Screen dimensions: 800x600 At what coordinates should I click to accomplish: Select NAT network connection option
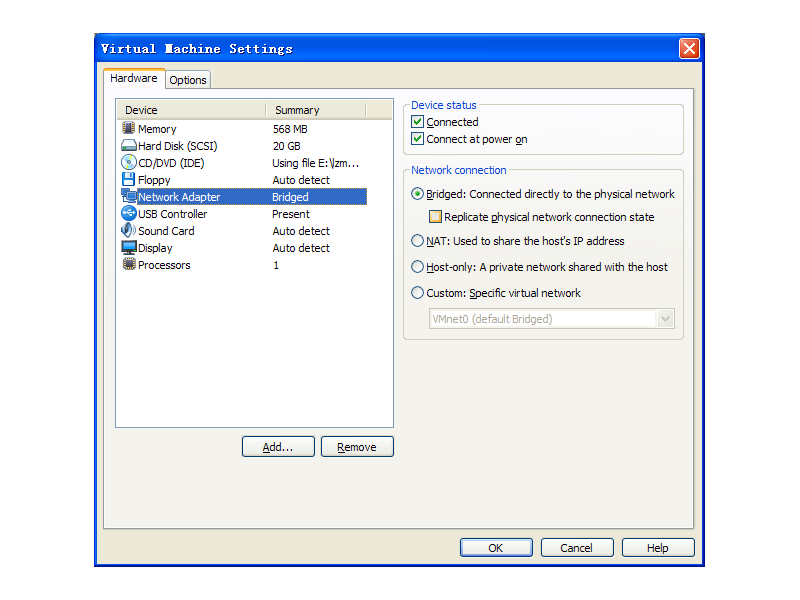(418, 241)
